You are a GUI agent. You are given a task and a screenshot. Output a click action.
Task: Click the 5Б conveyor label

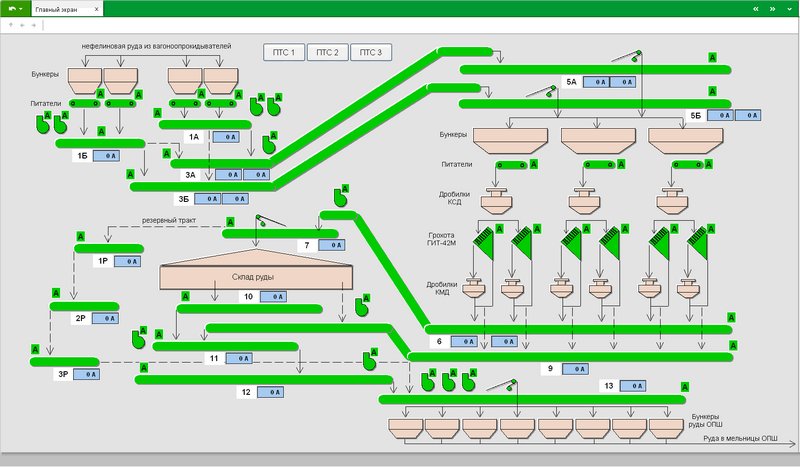click(x=695, y=115)
